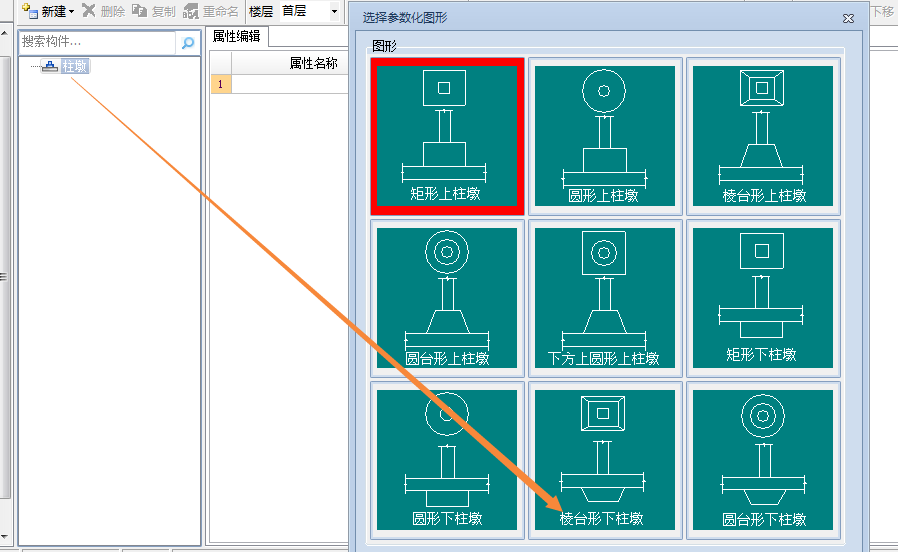Click the search magnifier icon
This screenshot has width=898, height=552.
(x=188, y=42)
